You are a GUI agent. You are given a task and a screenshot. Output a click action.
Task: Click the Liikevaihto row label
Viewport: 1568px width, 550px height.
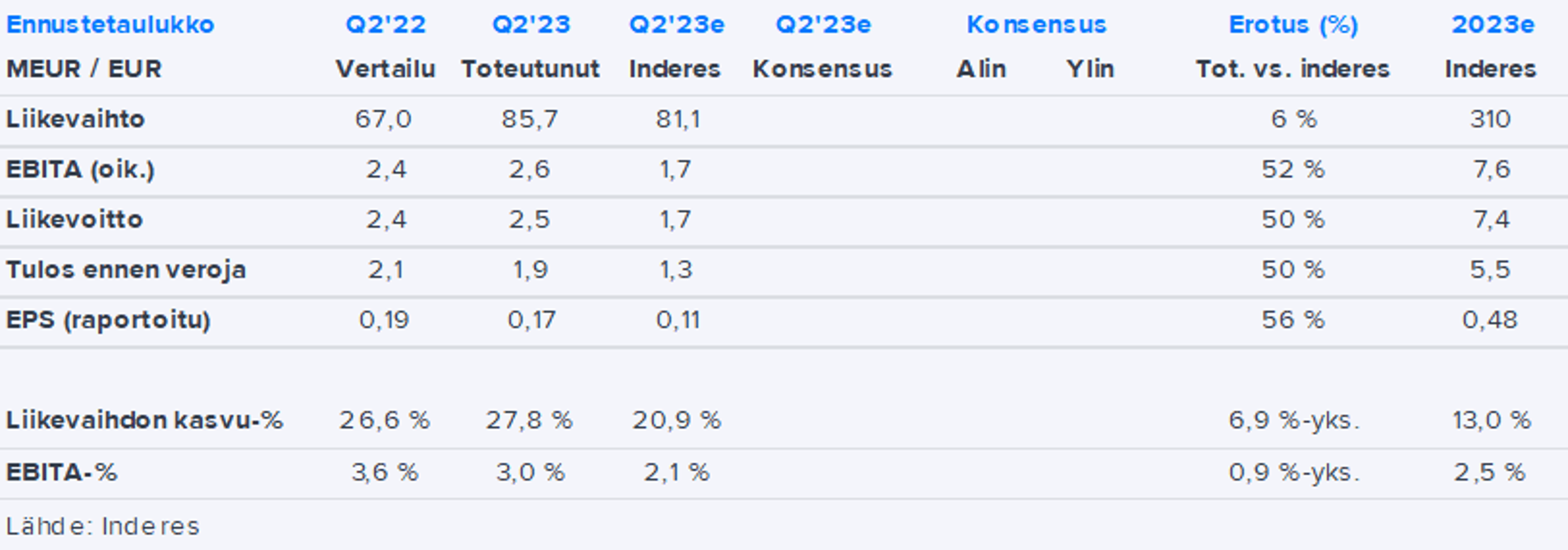[76, 119]
